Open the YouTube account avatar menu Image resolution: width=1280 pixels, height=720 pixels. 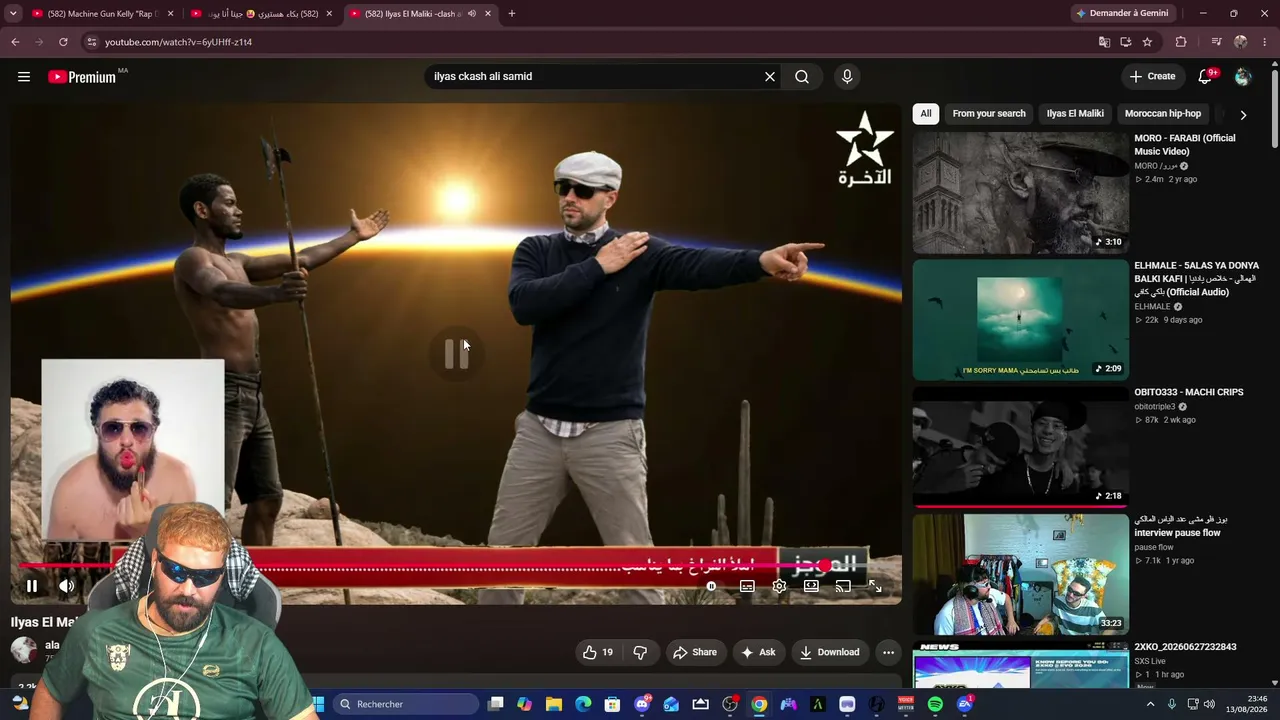tap(1243, 77)
